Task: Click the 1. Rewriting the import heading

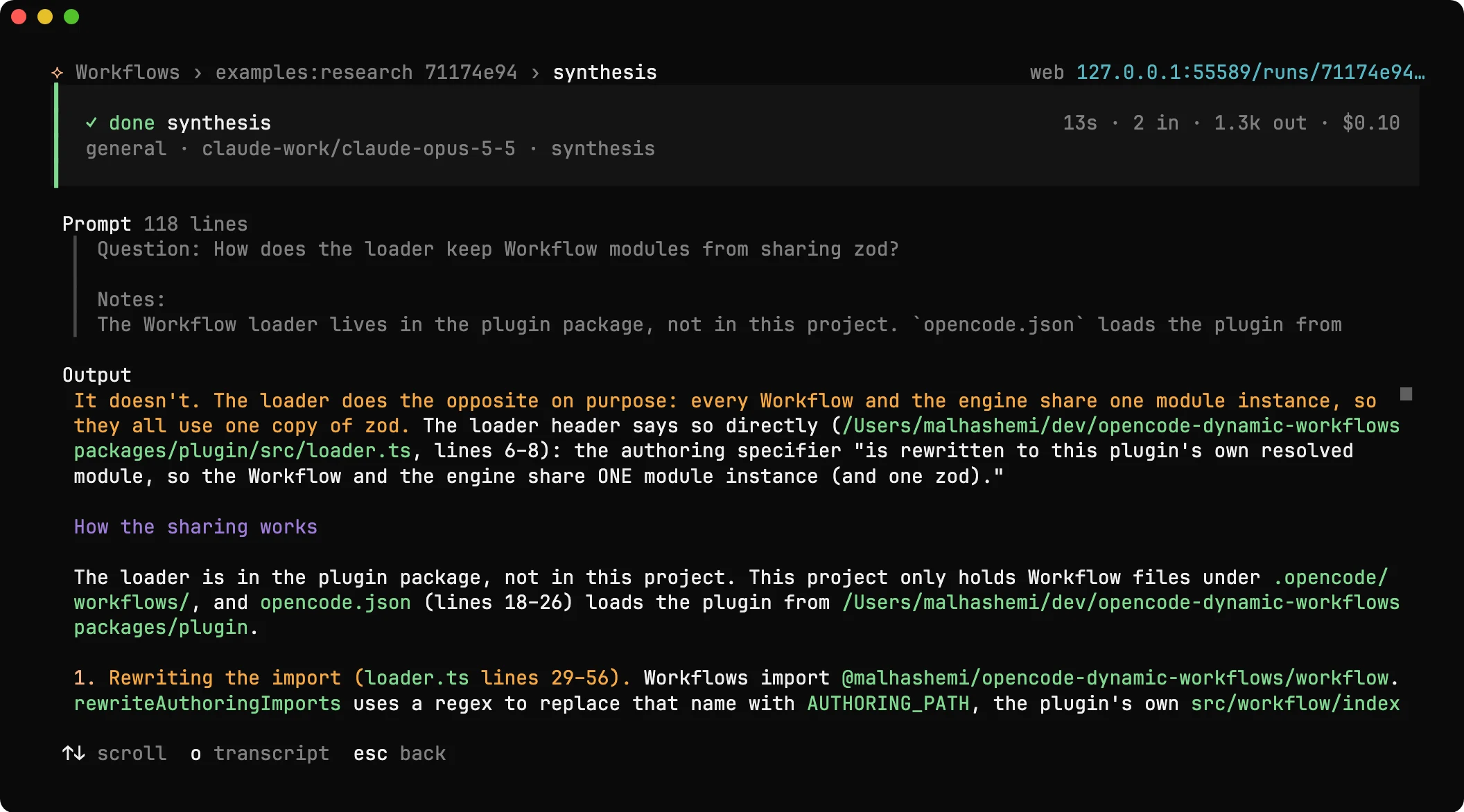Action: click(x=352, y=678)
